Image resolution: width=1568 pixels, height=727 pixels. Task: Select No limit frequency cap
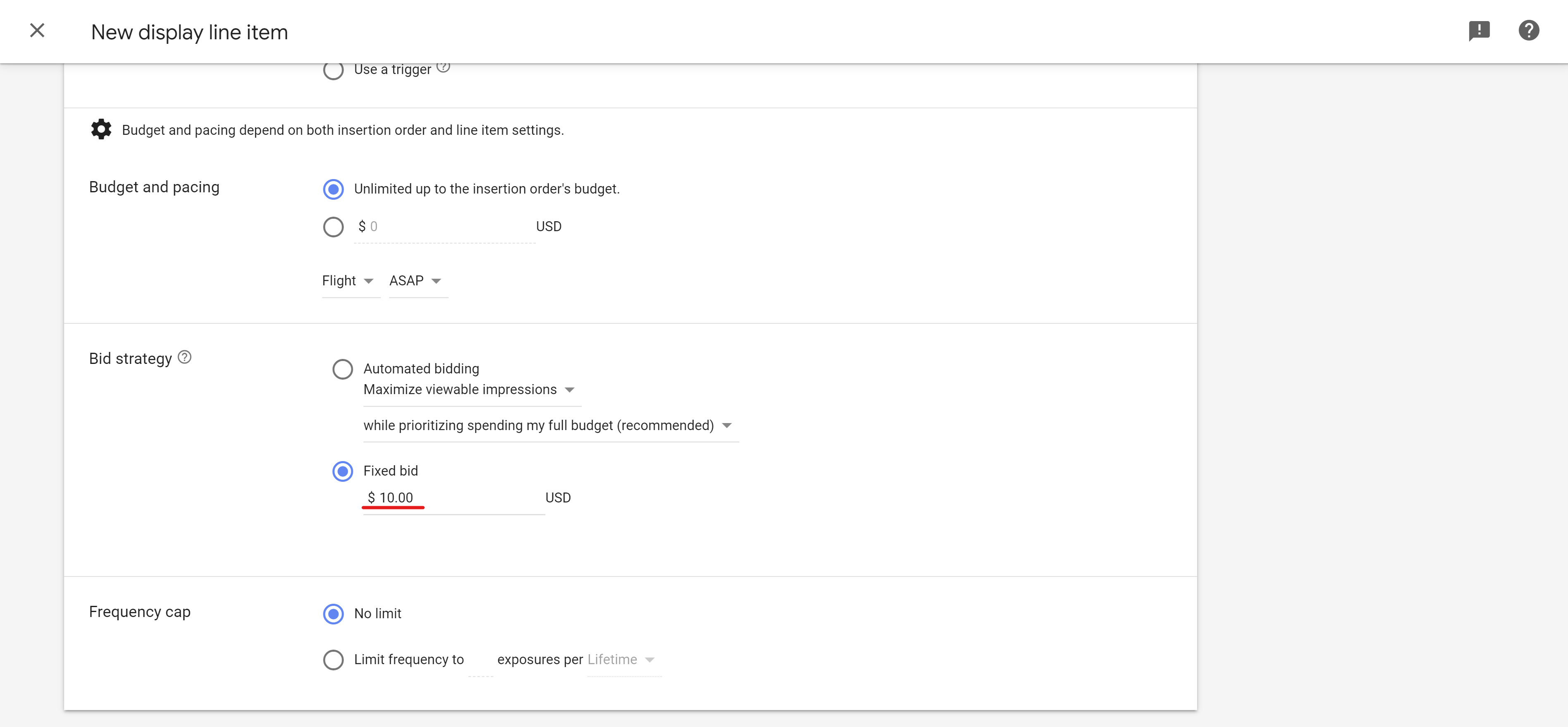tap(333, 614)
